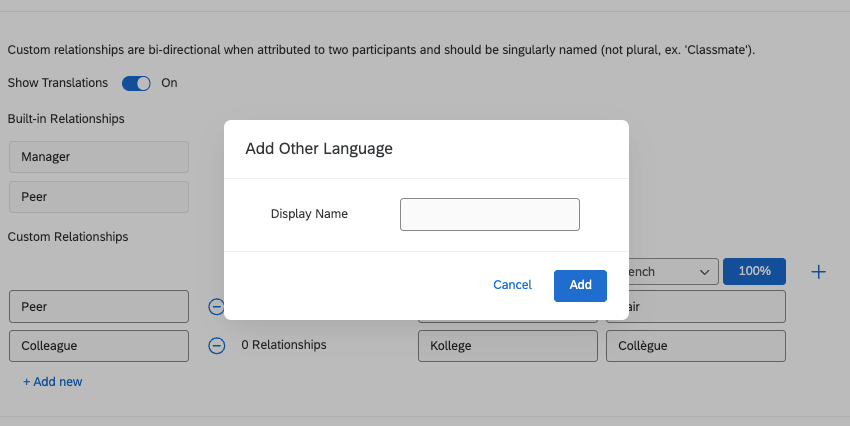Click the Display Name text field

[490, 214]
